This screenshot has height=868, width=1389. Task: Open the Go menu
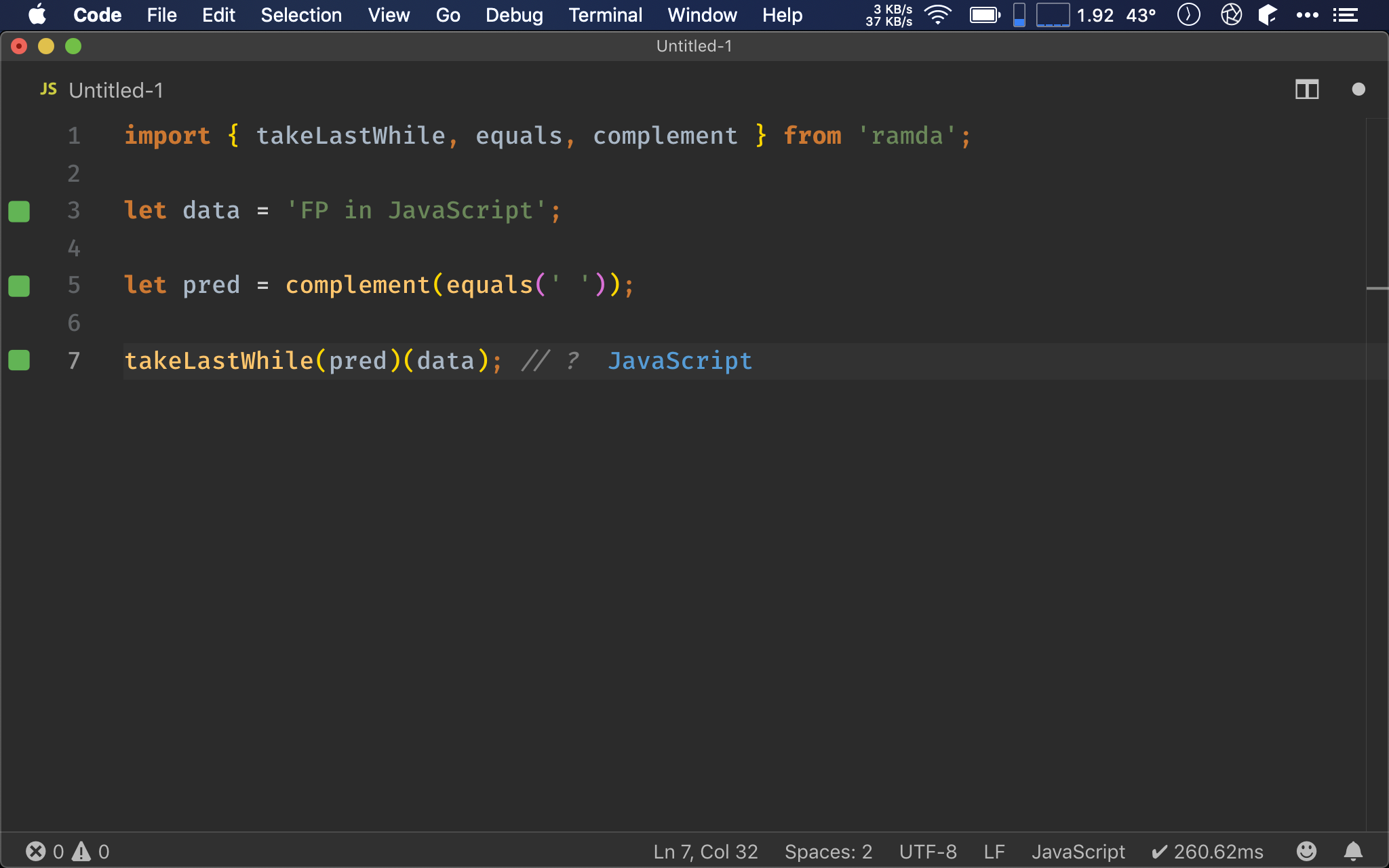pyautogui.click(x=448, y=15)
